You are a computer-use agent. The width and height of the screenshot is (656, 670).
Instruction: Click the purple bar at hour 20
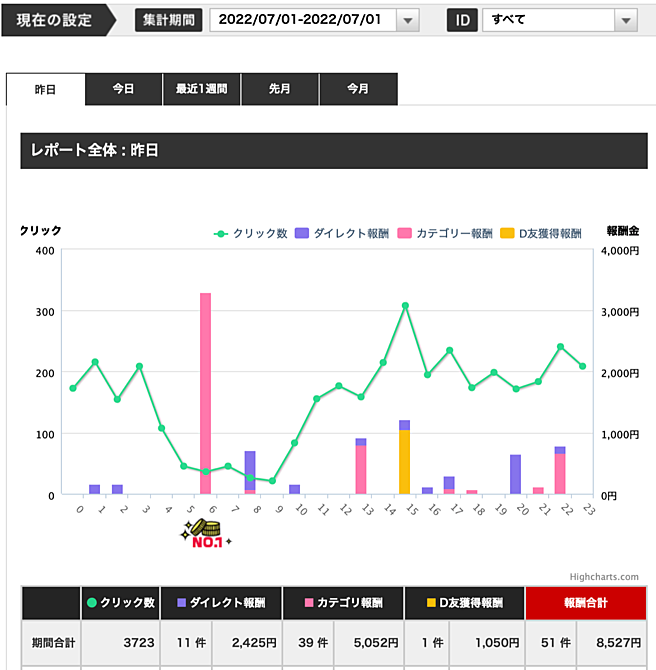click(515, 474)
